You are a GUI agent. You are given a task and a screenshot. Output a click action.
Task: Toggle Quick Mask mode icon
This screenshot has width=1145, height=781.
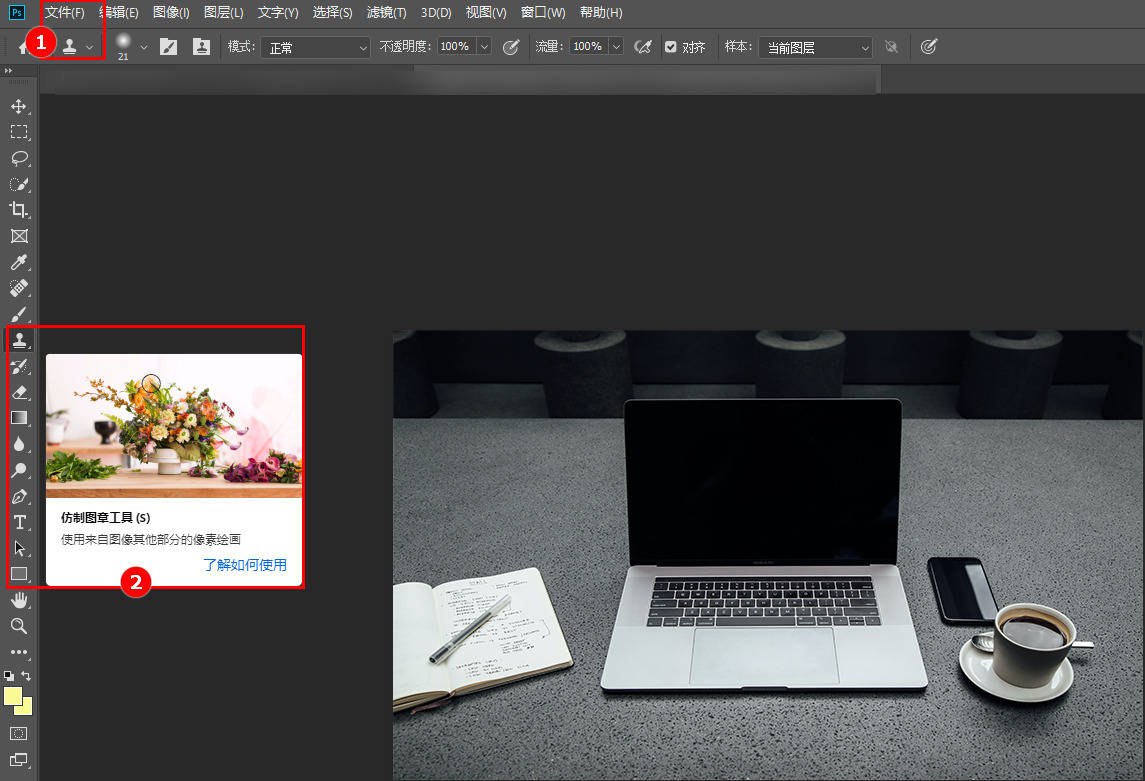[x=18, y=733]
